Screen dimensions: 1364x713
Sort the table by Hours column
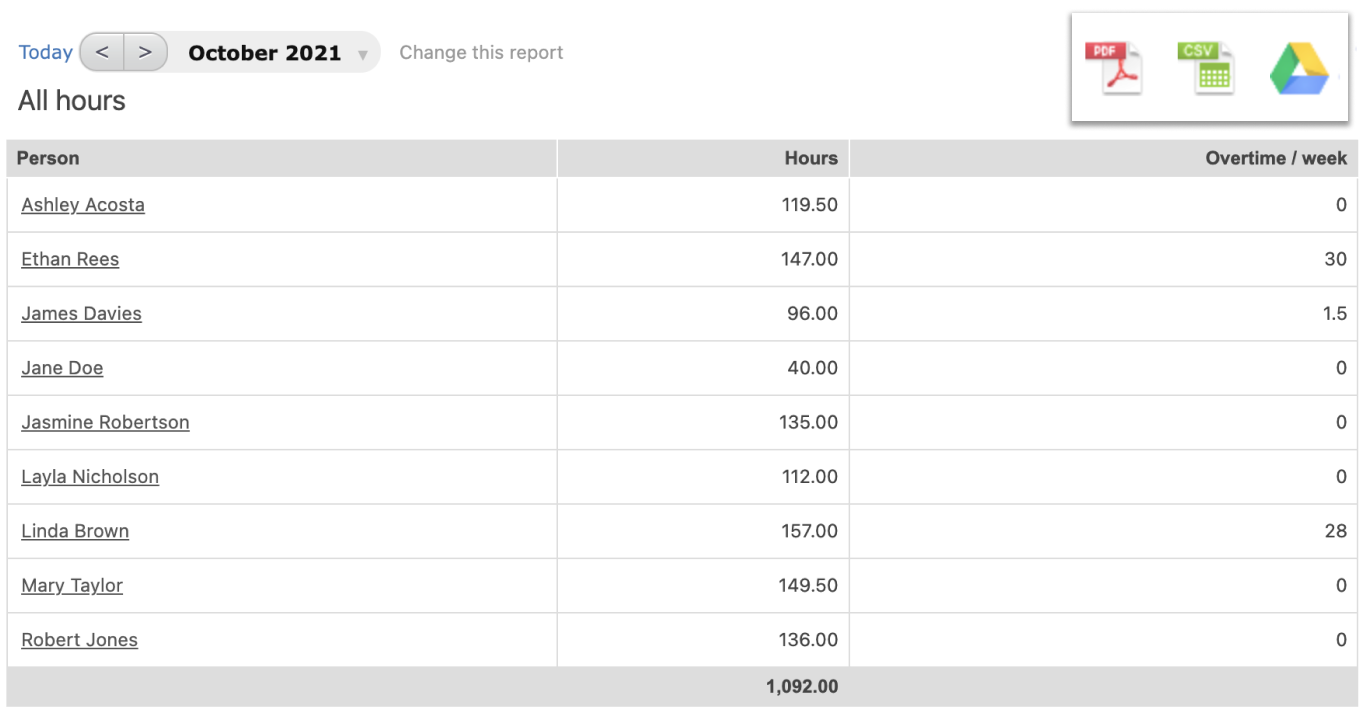[810, 158]
